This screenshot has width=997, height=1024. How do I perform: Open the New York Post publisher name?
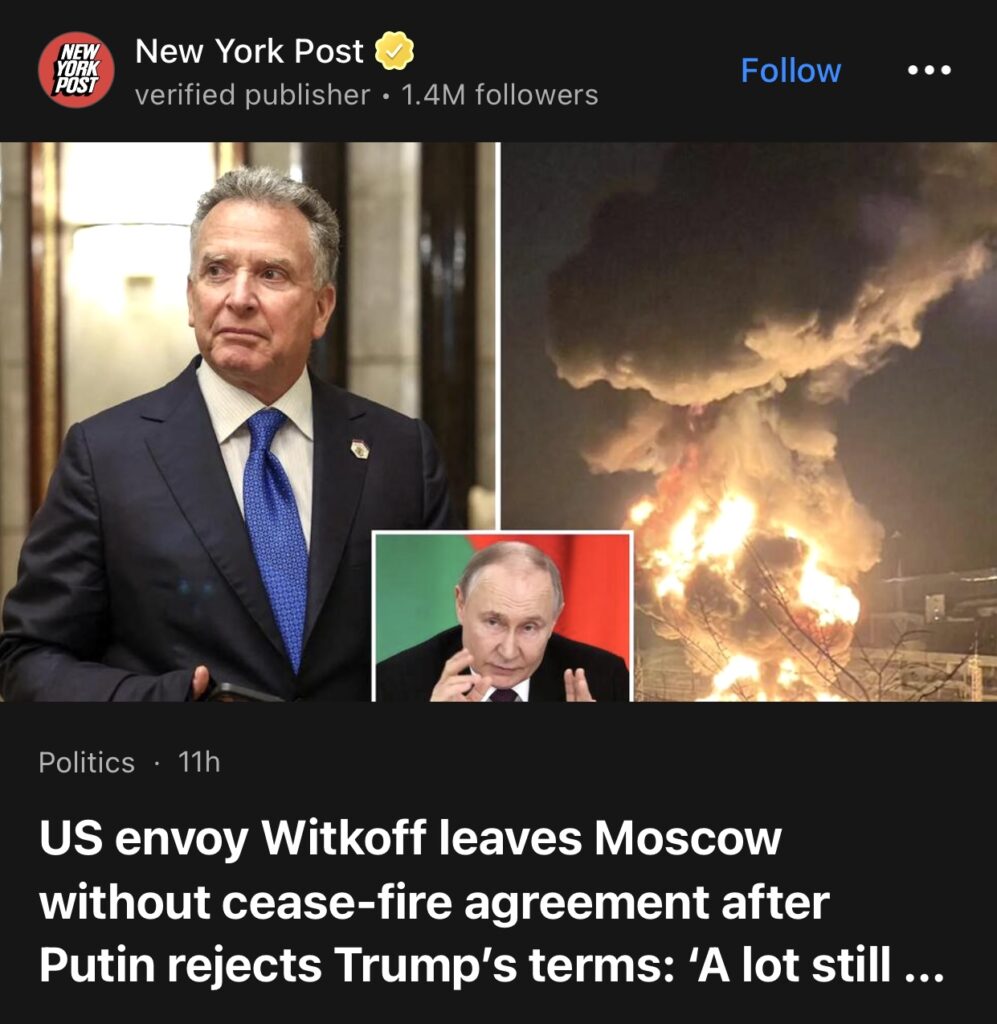pyautogui.click(x=249, y=51)
